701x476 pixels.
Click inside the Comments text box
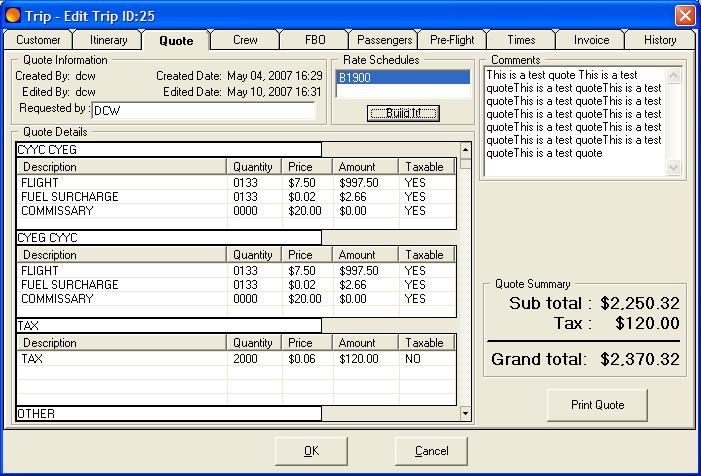(574, 122)
